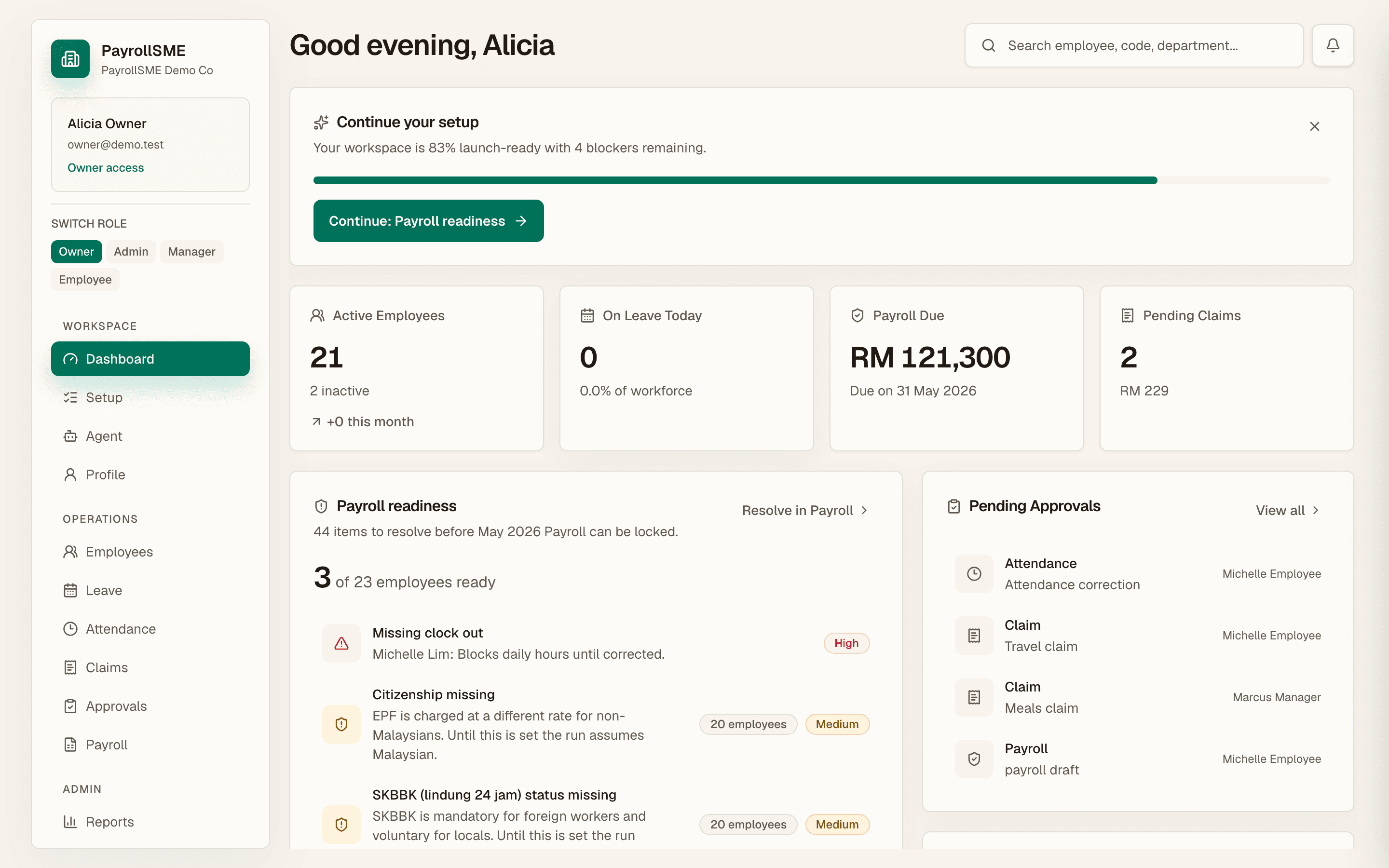Click the SKBBK status missing shield icon
The image size is (1389, 868).
pyautogui.click(x=341, y=825)
